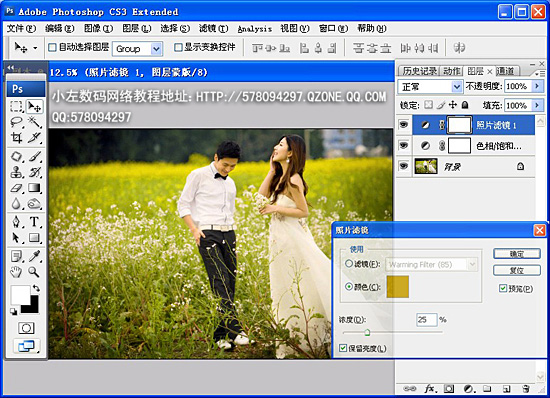Viewport: 550px width, 398px height.
Task: Open the 不透明度 opacity arrow
Action: pos(537,86)
